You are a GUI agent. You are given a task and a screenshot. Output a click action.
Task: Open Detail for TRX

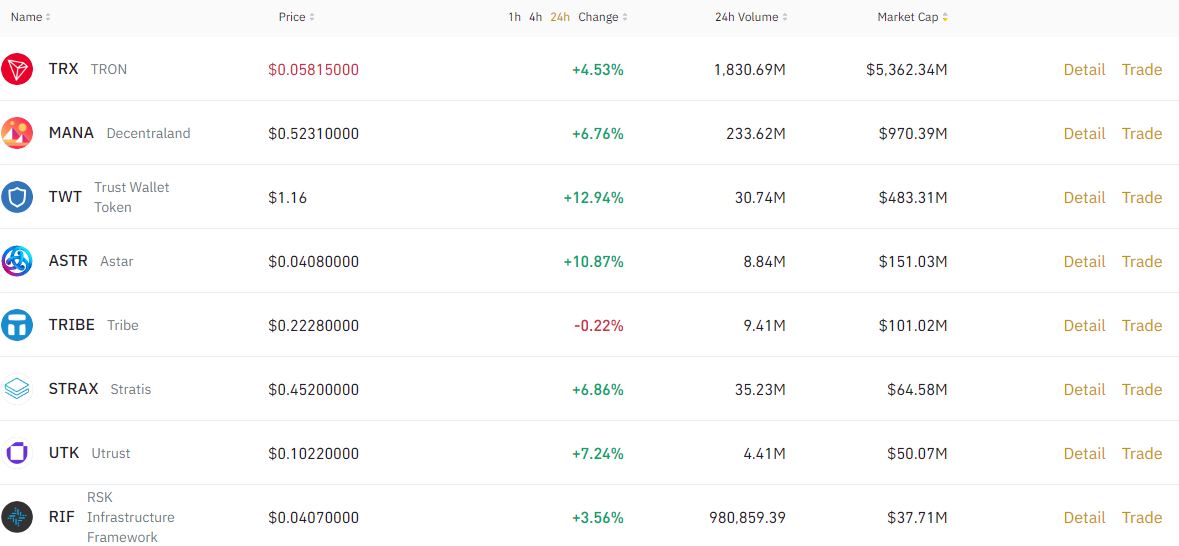coord(1084,69)
